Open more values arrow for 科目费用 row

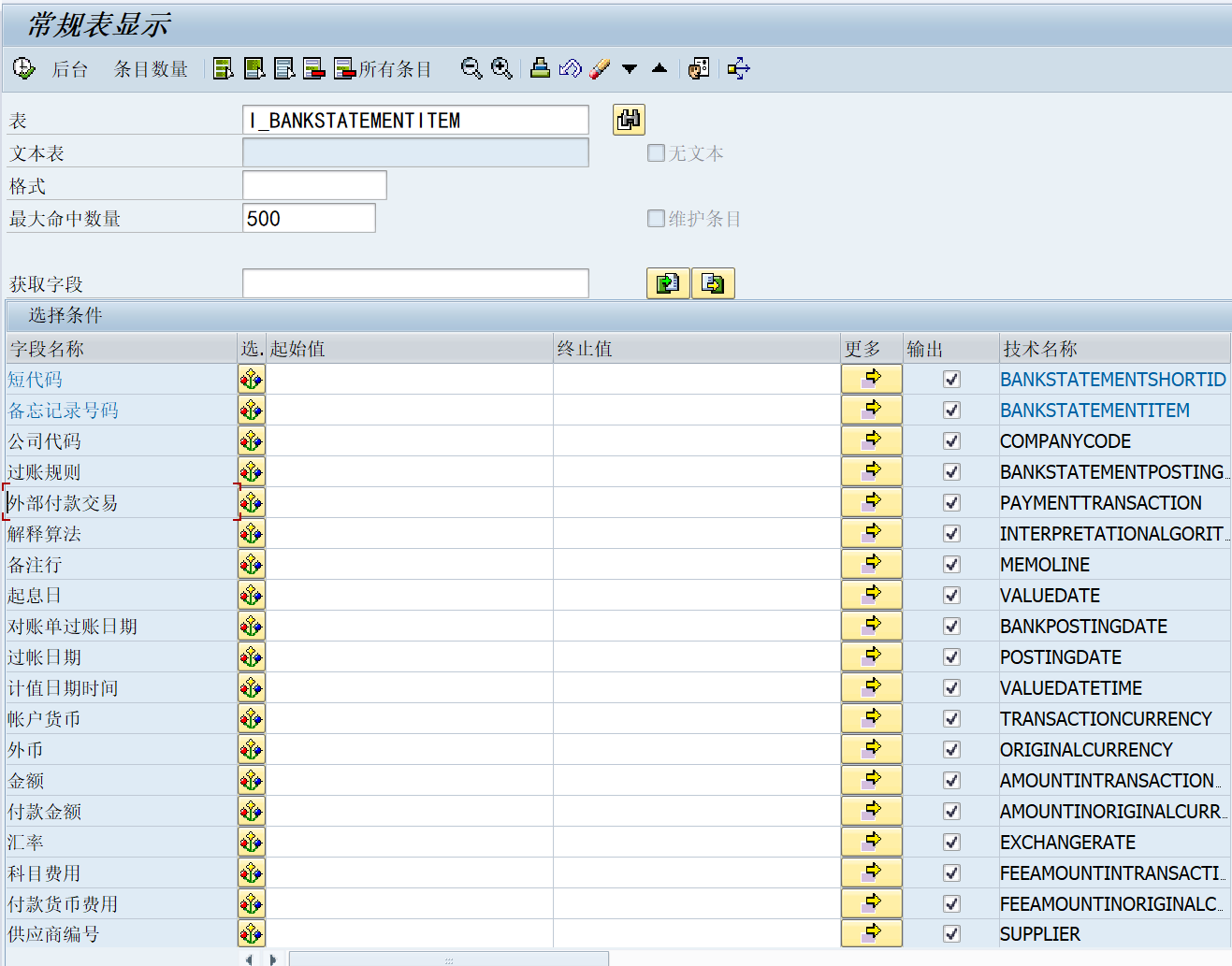tap(872, 872)
